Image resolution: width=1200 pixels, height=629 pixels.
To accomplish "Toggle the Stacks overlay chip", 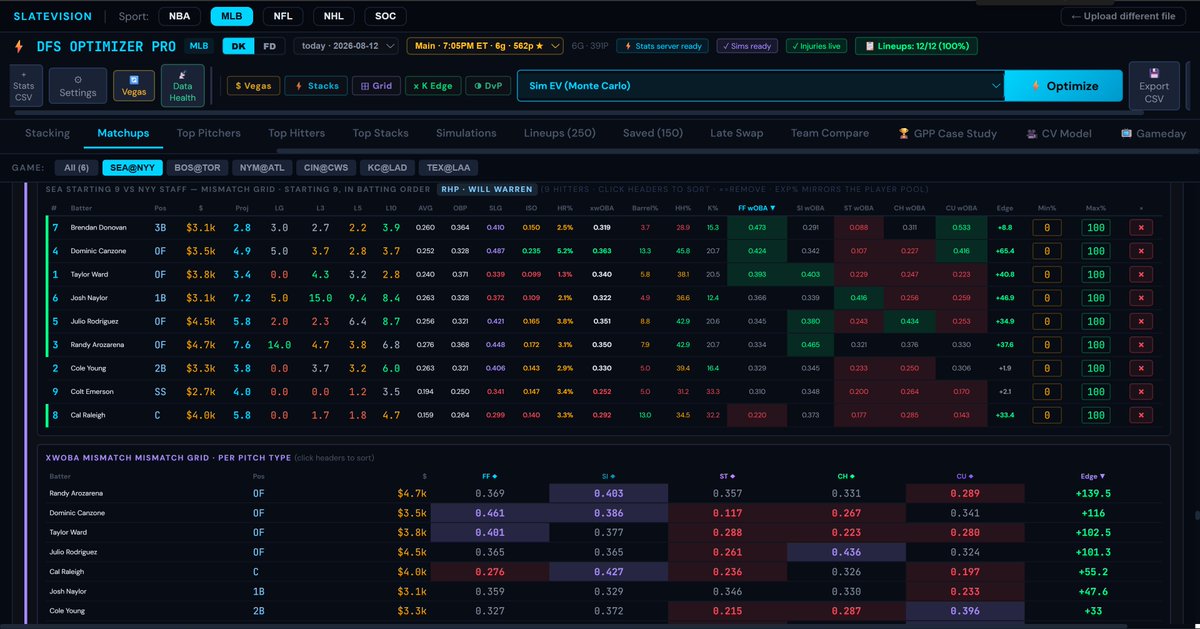I will [x=316, y=86].
